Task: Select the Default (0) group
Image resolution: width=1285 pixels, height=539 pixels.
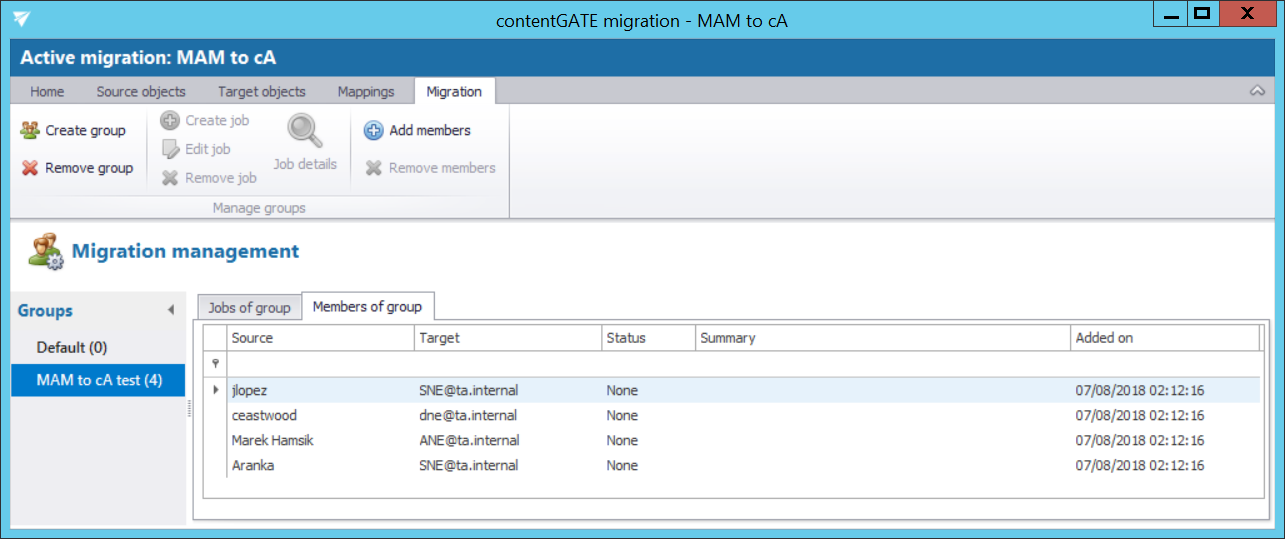Action: (71, 347)
